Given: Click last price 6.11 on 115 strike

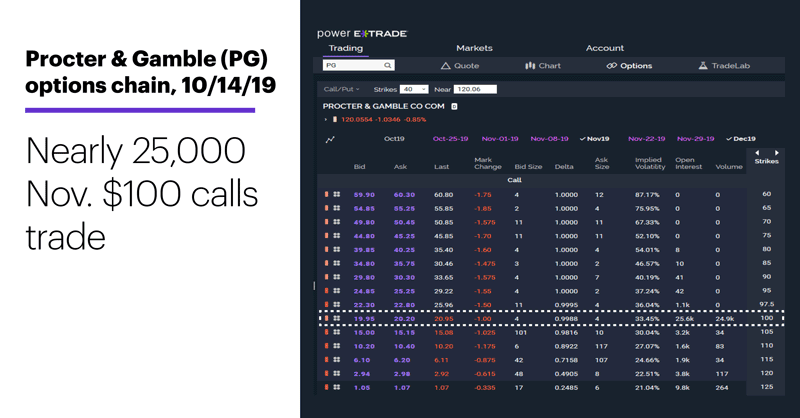Looking at the screenshot, I should pos(441,360).
